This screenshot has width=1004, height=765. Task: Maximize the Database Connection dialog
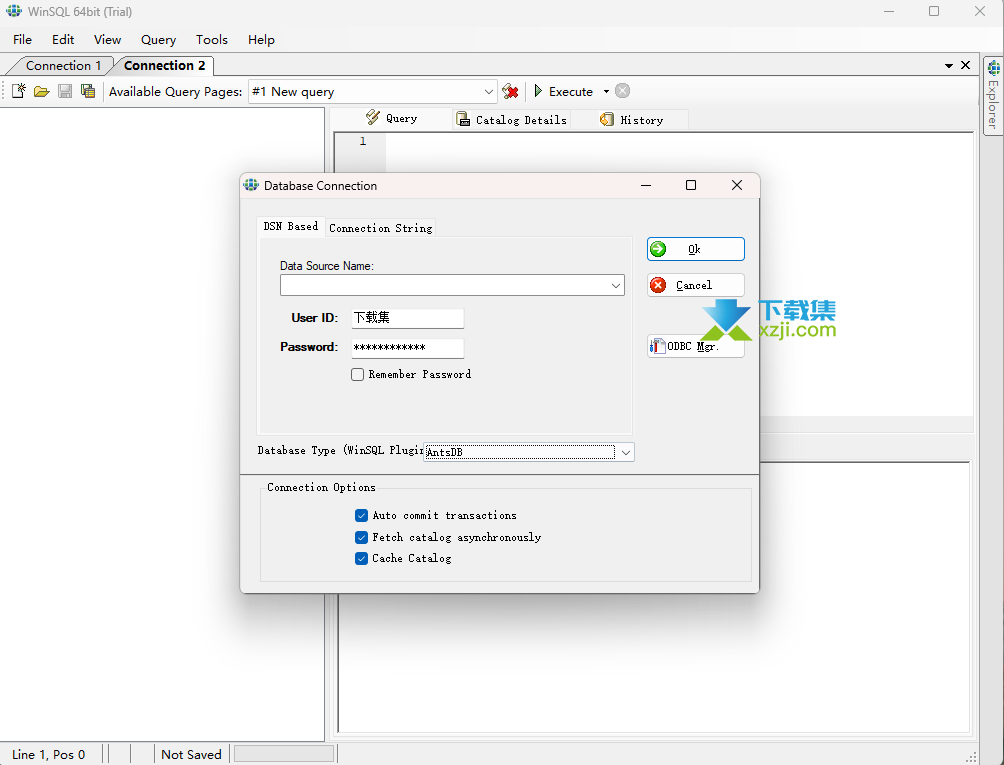pos(691,185)
